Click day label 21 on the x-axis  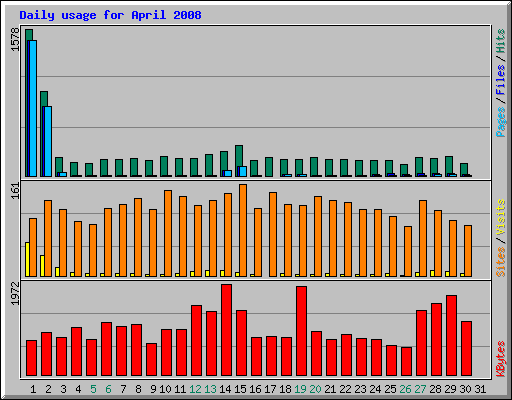tap(330, 389)
